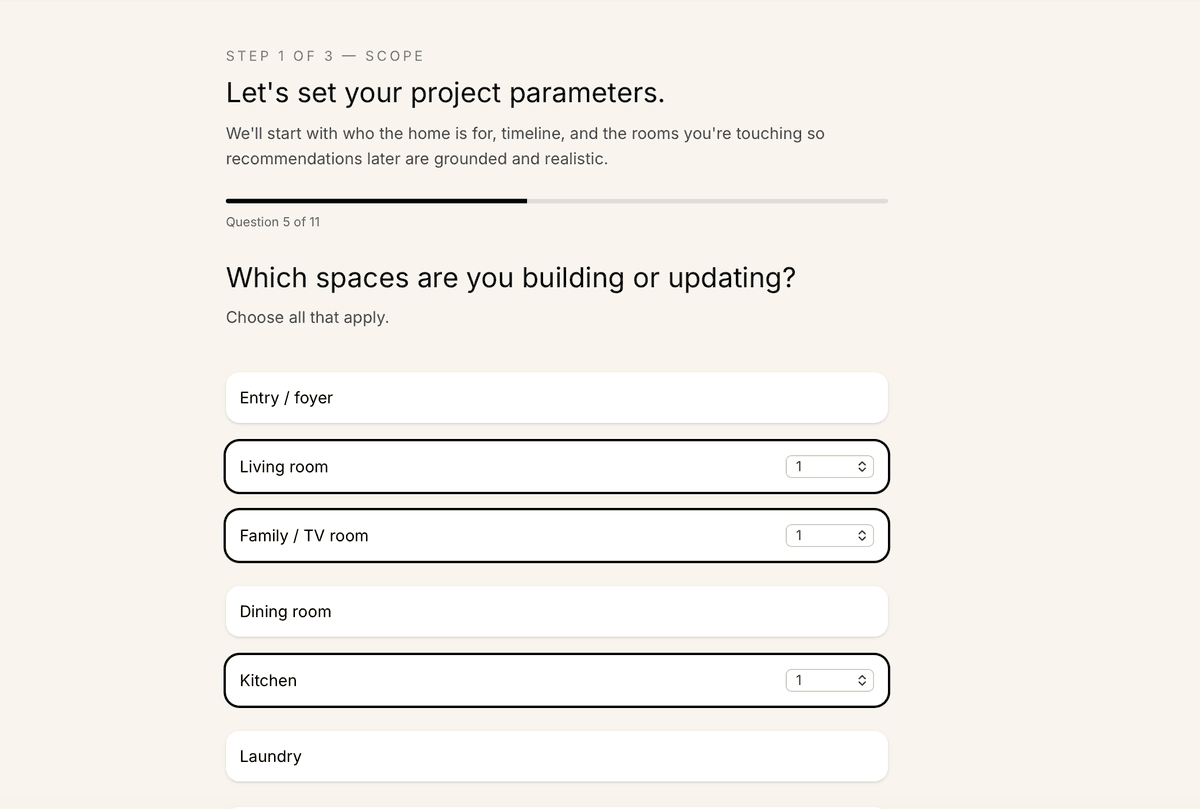Open the Kitchen quantity dropdown

[828, 681]
